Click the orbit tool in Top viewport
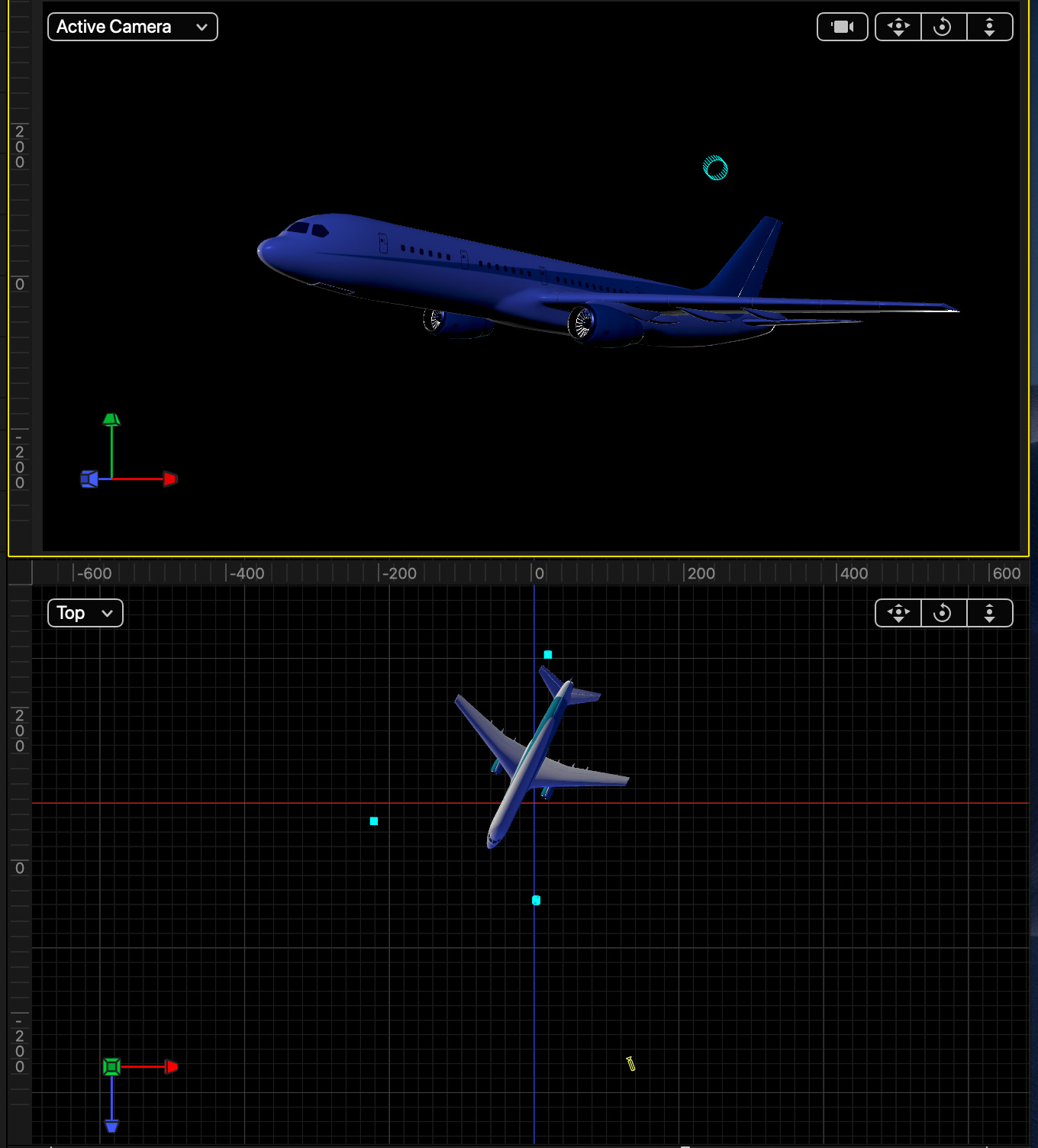This screenshot has height=1148, width=1038. tap(943, 613)
